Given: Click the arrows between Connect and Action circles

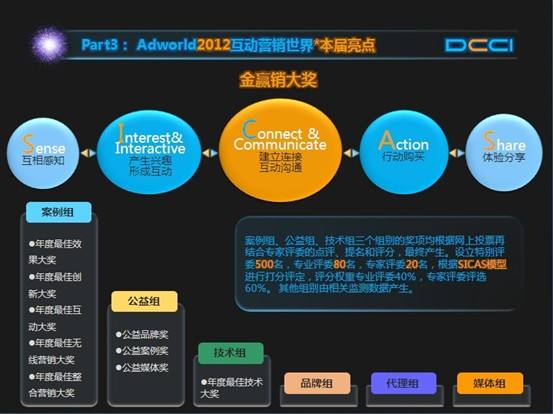Looking at the screenshot, I should pyautogui.click(x=351, y=153).
